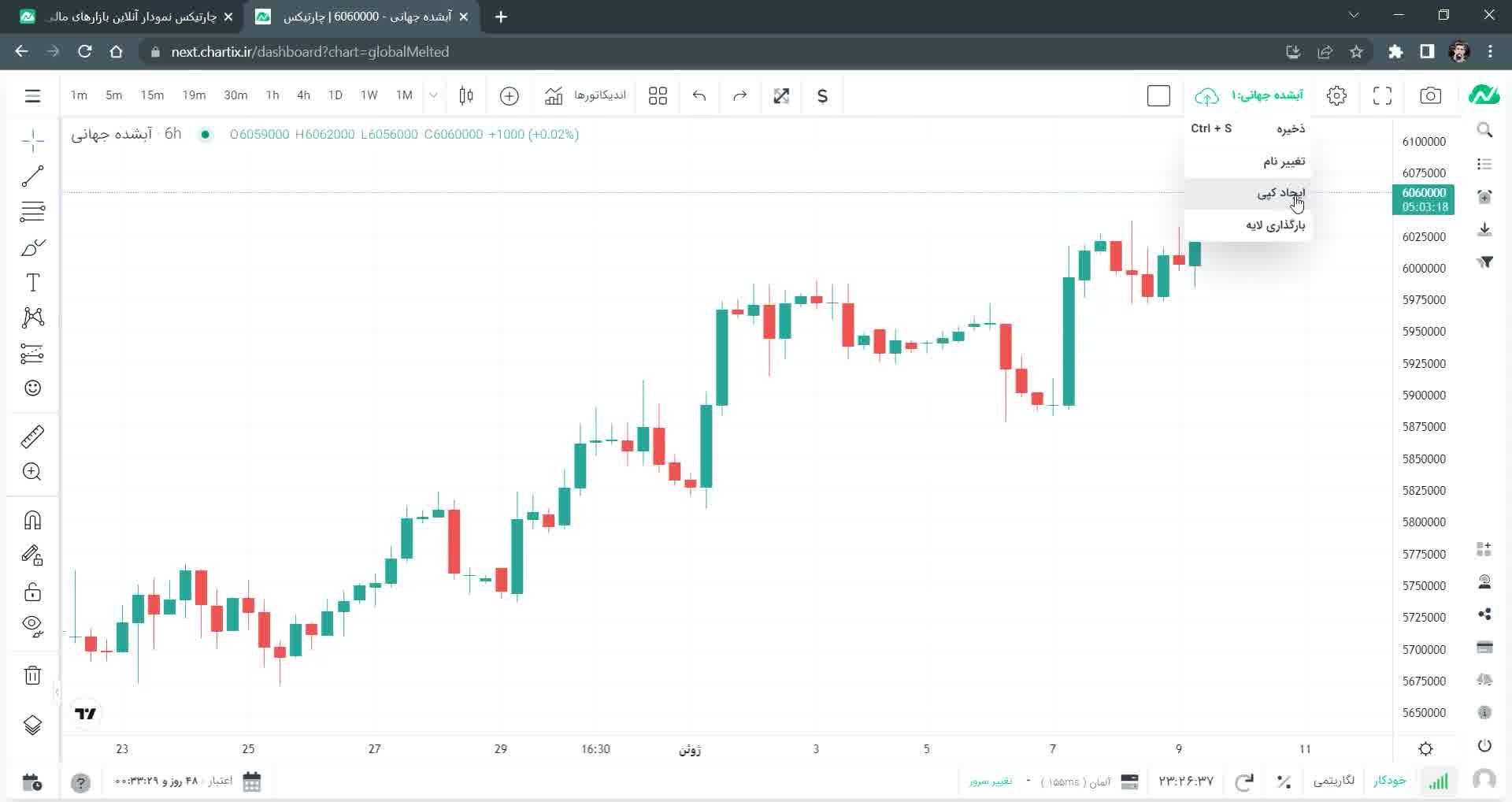Select the trend line drawing tool

pyautogui.click(x=32, y=176)
